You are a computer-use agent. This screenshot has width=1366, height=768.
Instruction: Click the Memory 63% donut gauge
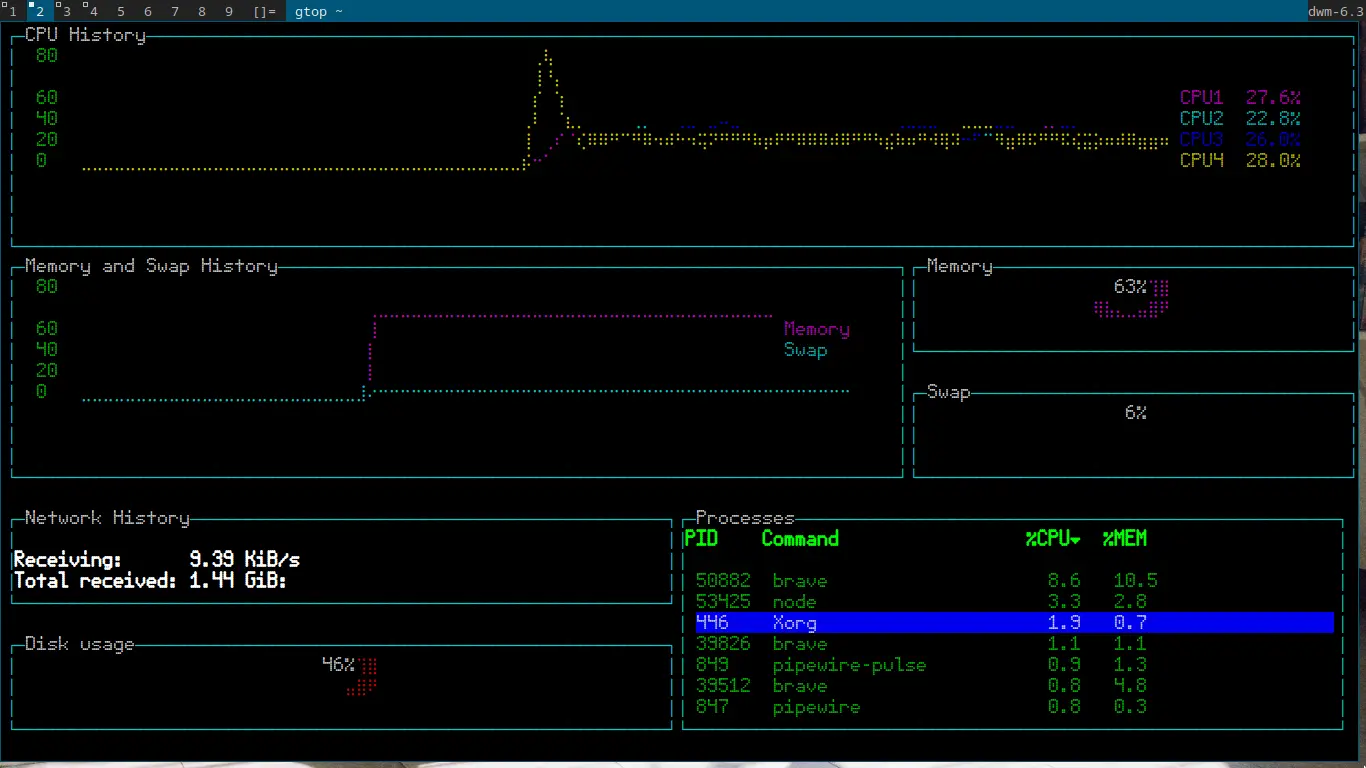click(1134, 299)
